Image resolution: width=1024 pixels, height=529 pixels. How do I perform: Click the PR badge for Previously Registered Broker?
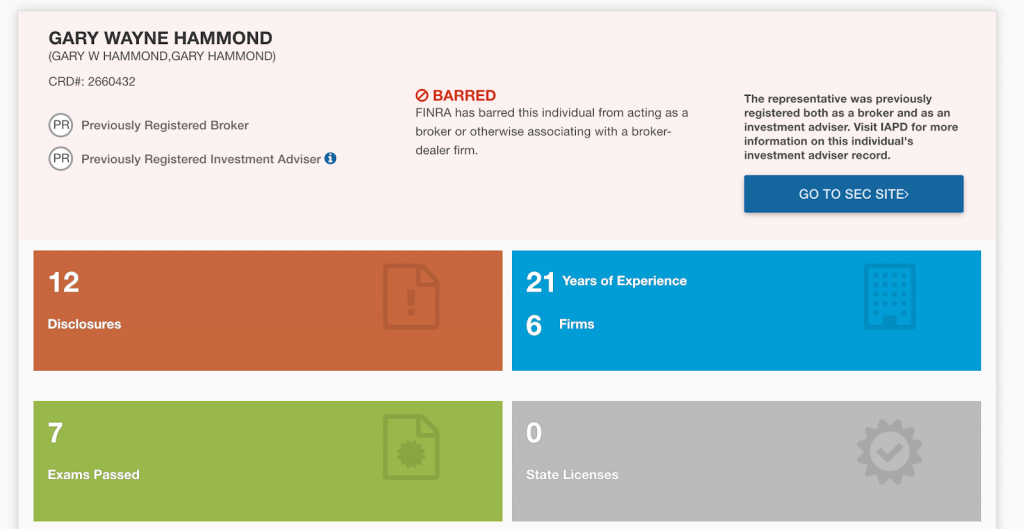coord(61,125)
